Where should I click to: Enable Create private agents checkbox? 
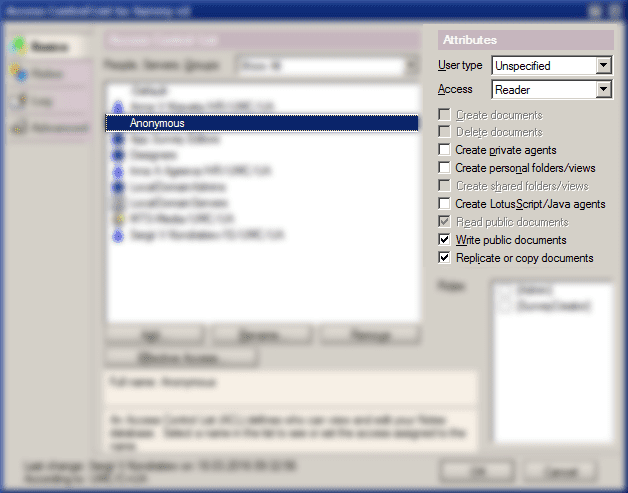[445, 150]
